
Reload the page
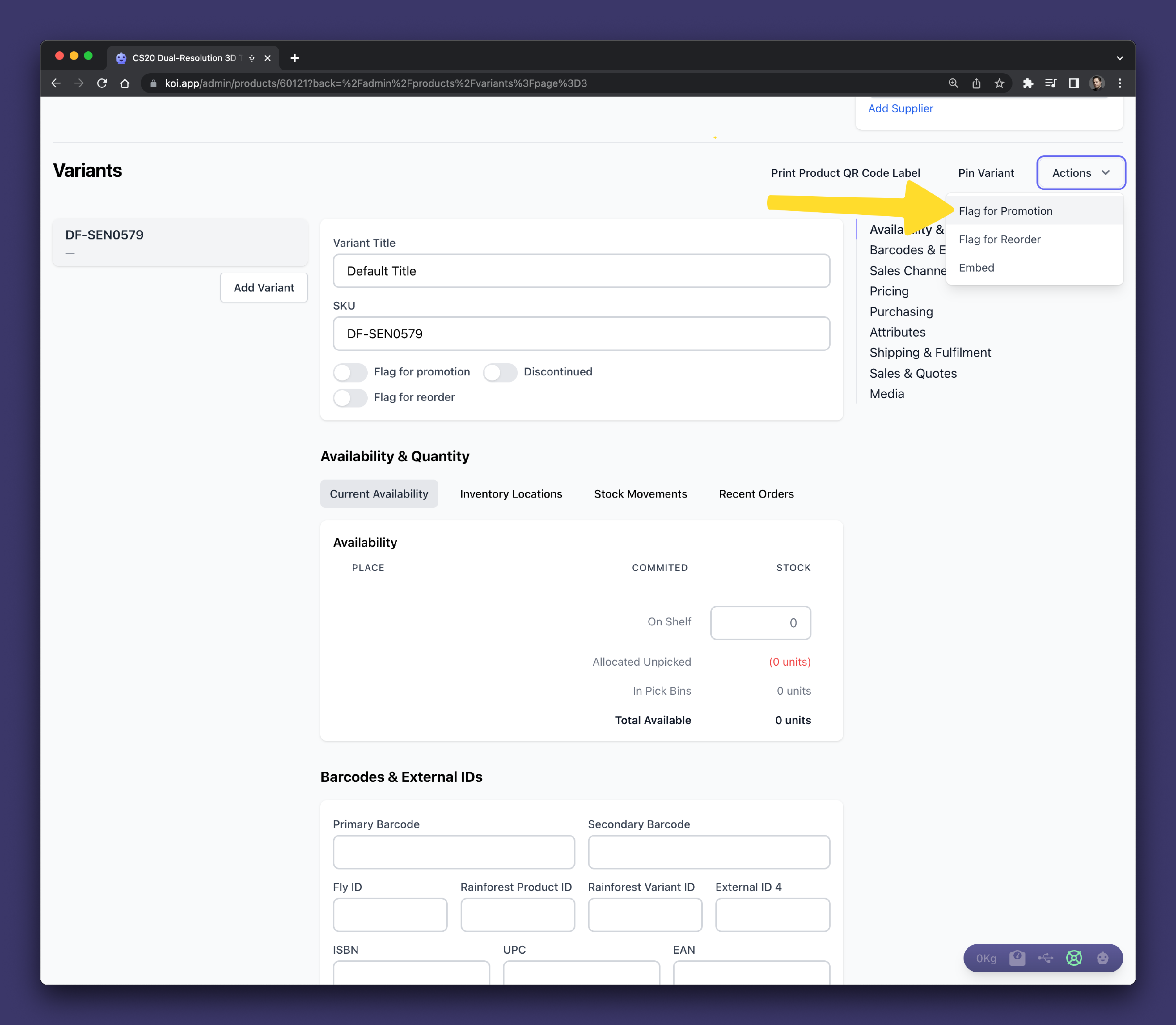click(x=102, y=83)
